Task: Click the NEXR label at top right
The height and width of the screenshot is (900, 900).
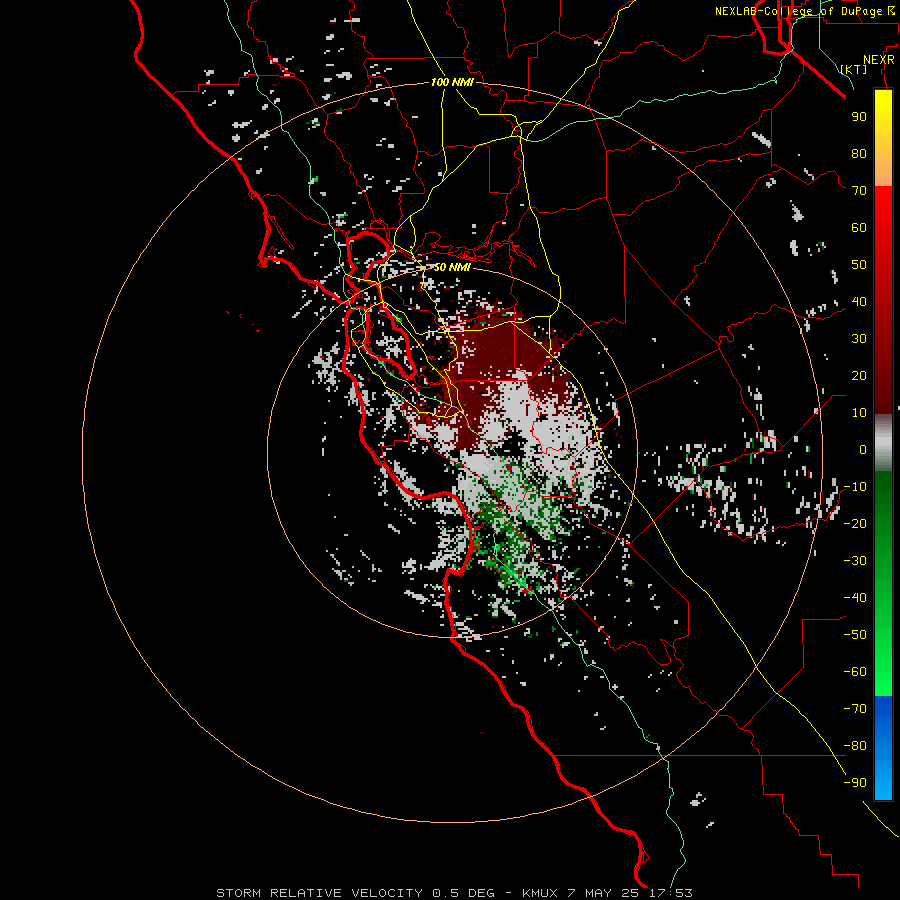Action: point(879,60)
